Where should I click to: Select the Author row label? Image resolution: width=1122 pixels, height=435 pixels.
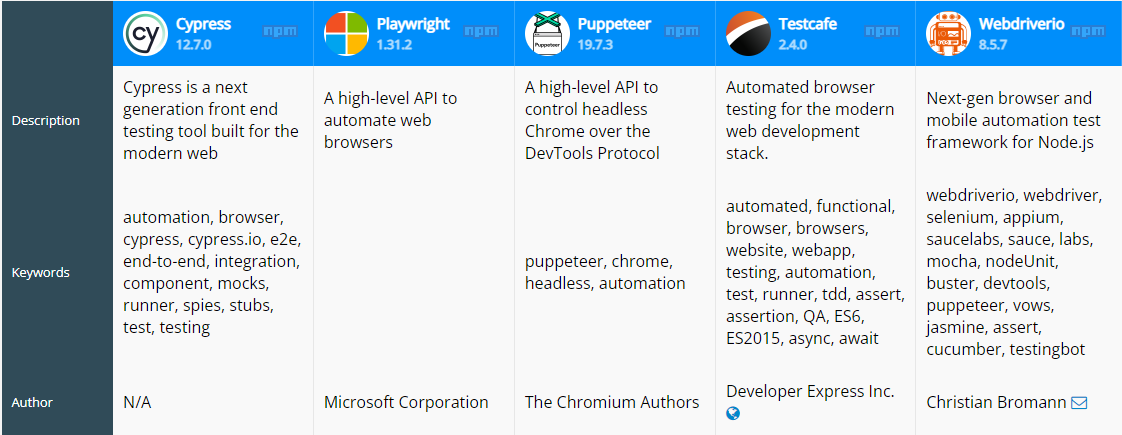coord(32,403)
